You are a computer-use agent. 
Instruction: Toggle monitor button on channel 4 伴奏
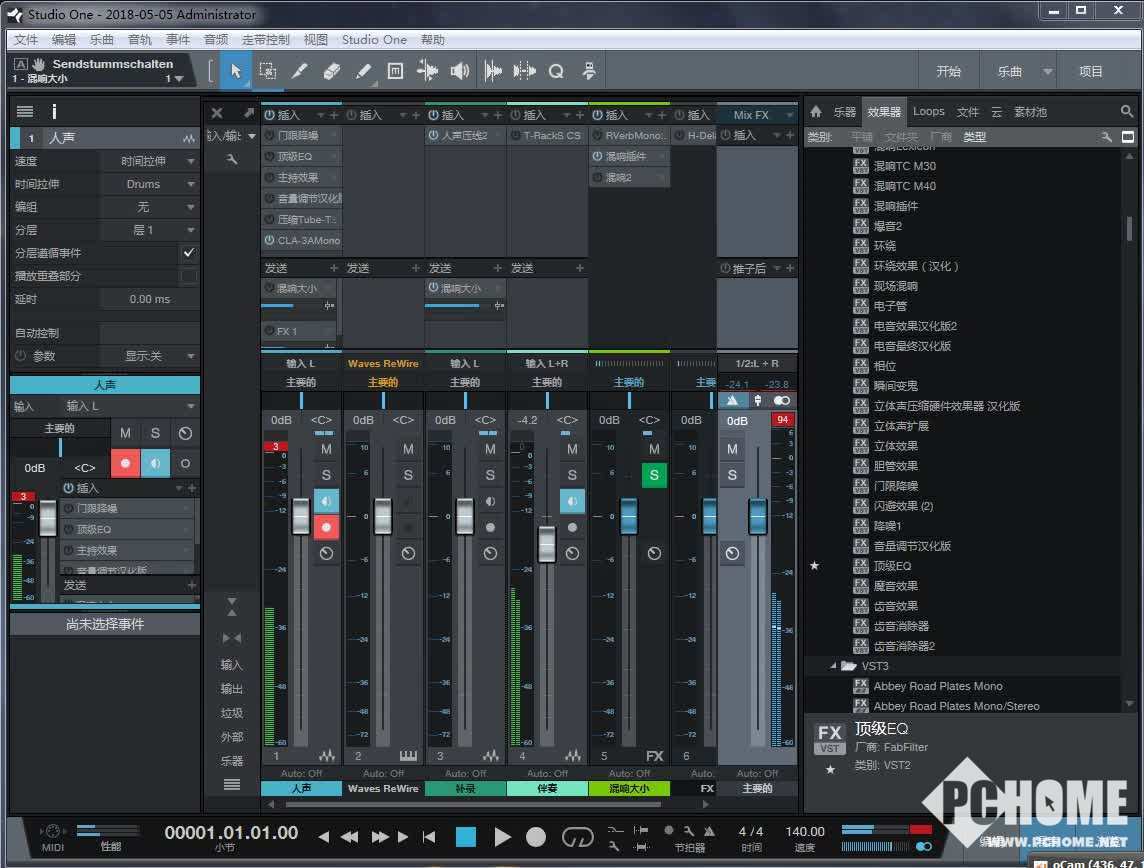(x=572, y=501)
